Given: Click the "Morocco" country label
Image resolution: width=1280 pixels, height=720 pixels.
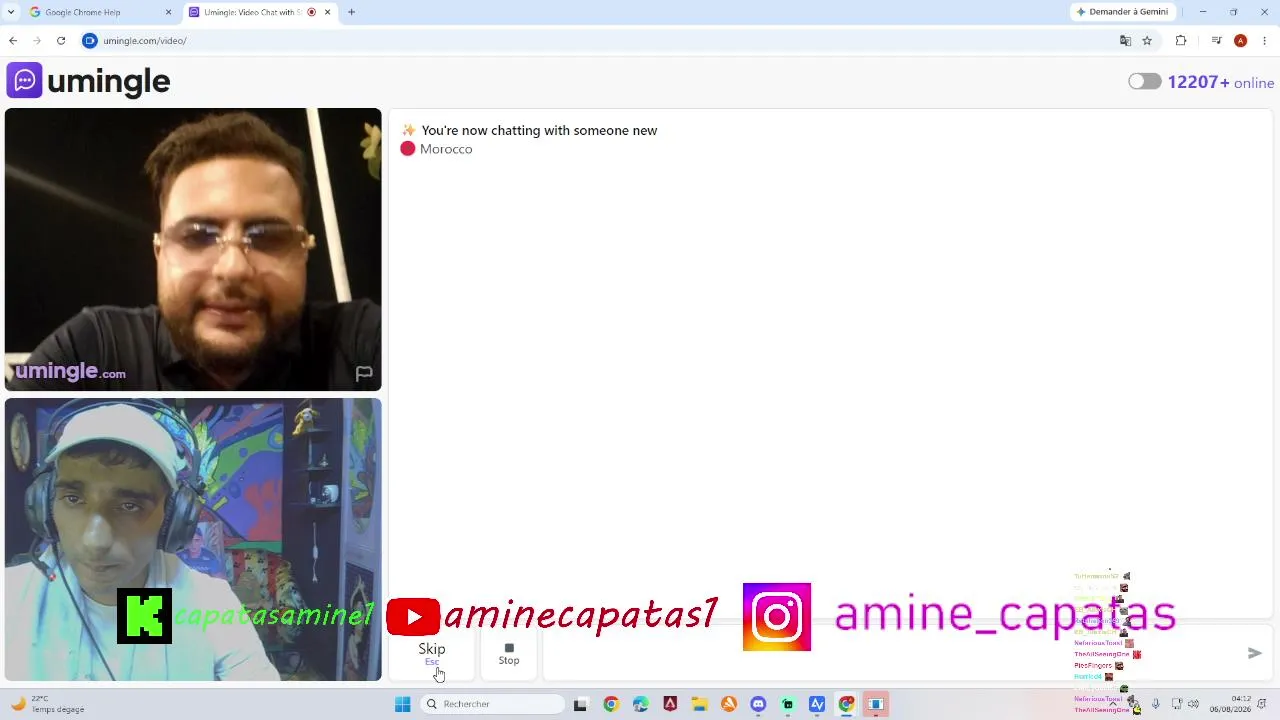Looking at the screenshot, I should tap(446, 149).
